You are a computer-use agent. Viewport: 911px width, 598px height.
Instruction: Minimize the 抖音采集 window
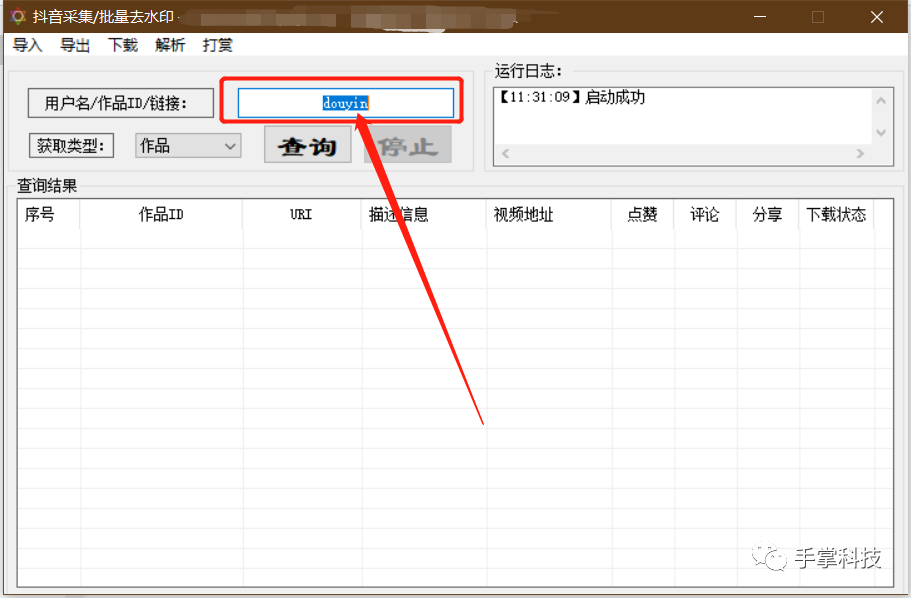(x=760, y=17)
